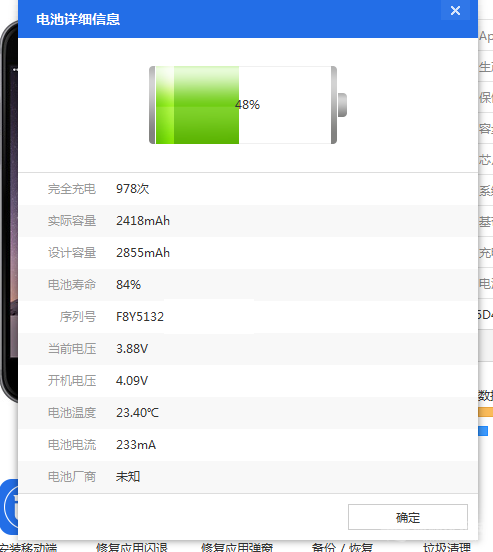This screenshot has width=493, height=552.
Task: Open 修复应用闪退 in the background window
Action: (132, 547)
